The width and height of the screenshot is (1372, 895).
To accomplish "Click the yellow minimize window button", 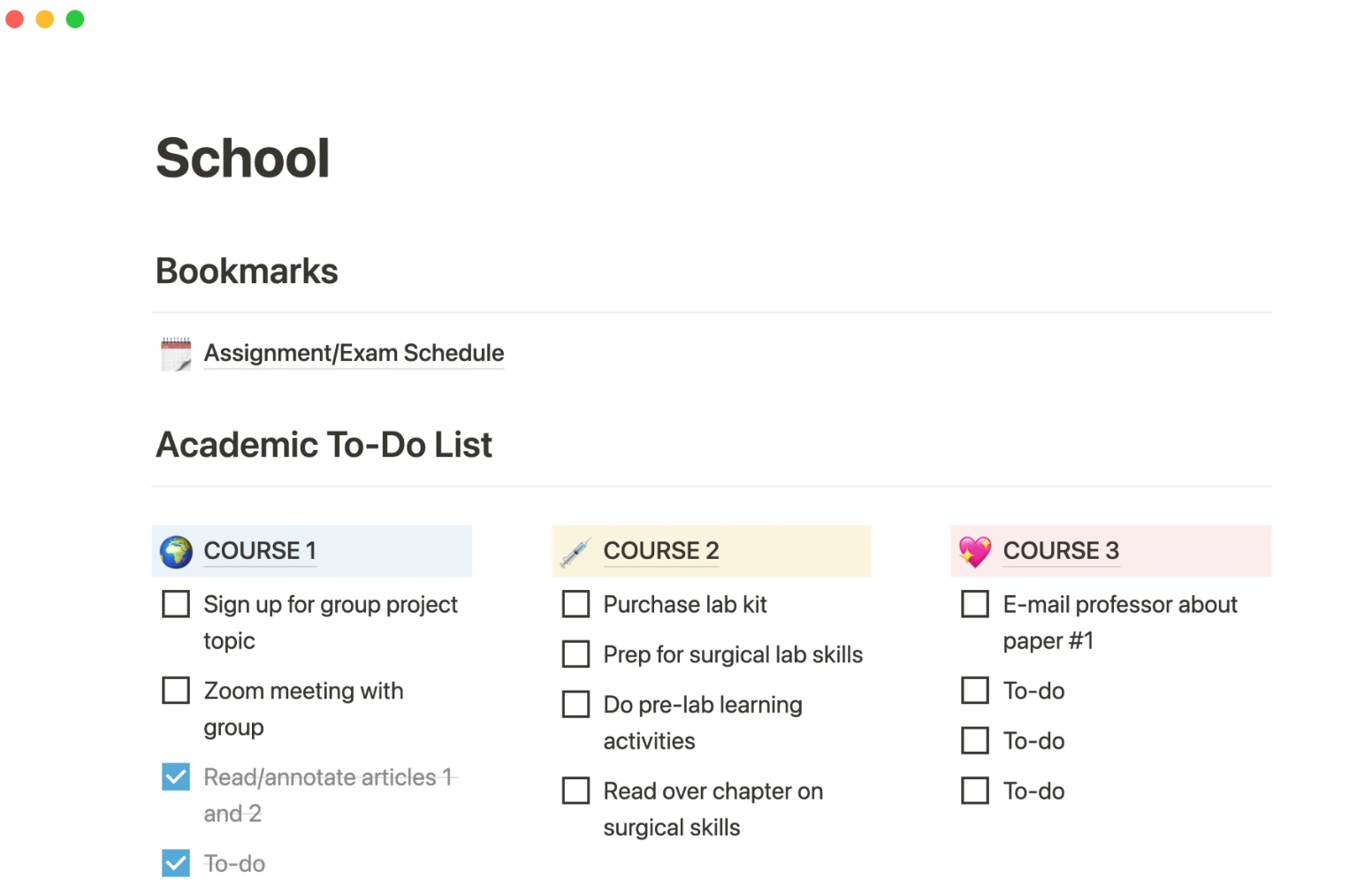I will tap(45, 19).
